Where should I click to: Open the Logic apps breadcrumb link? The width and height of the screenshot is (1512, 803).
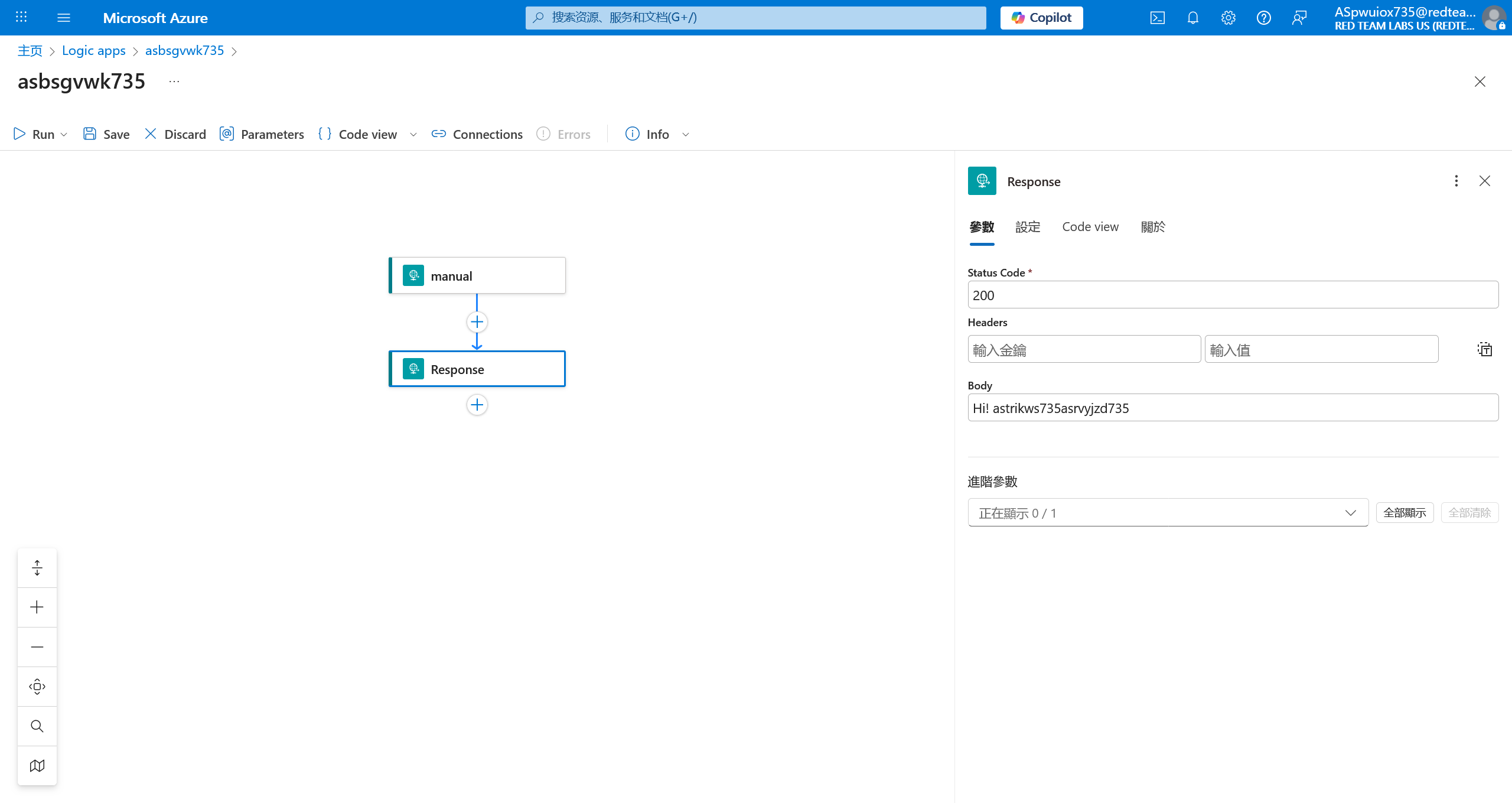[94, 51]
